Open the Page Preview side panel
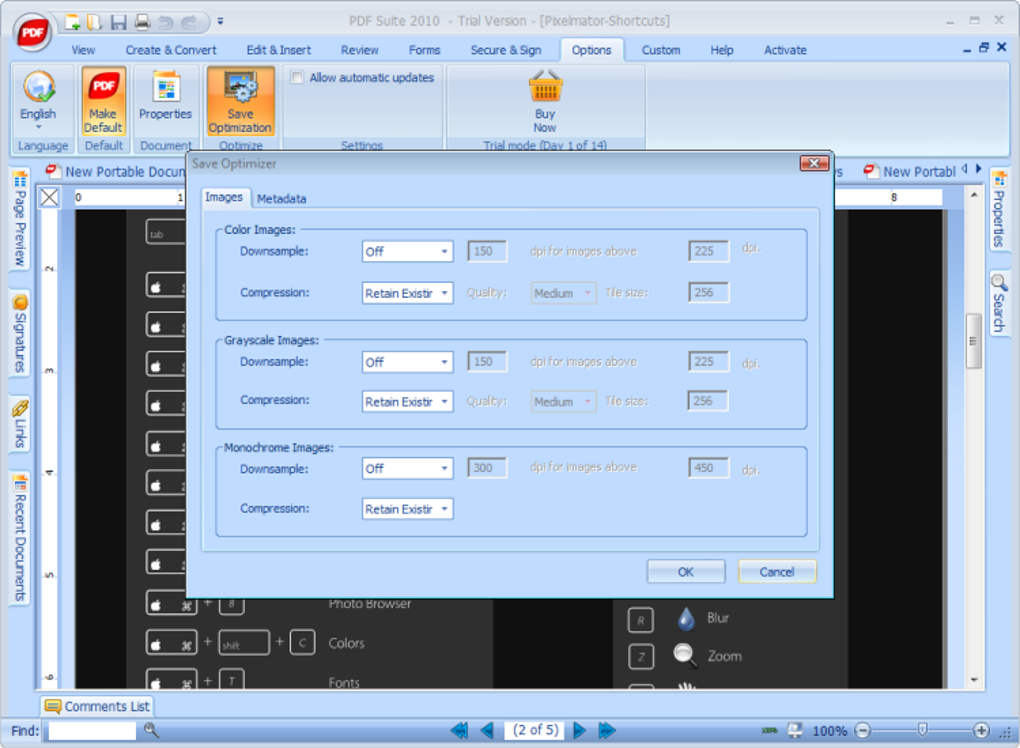 point(20,219)
